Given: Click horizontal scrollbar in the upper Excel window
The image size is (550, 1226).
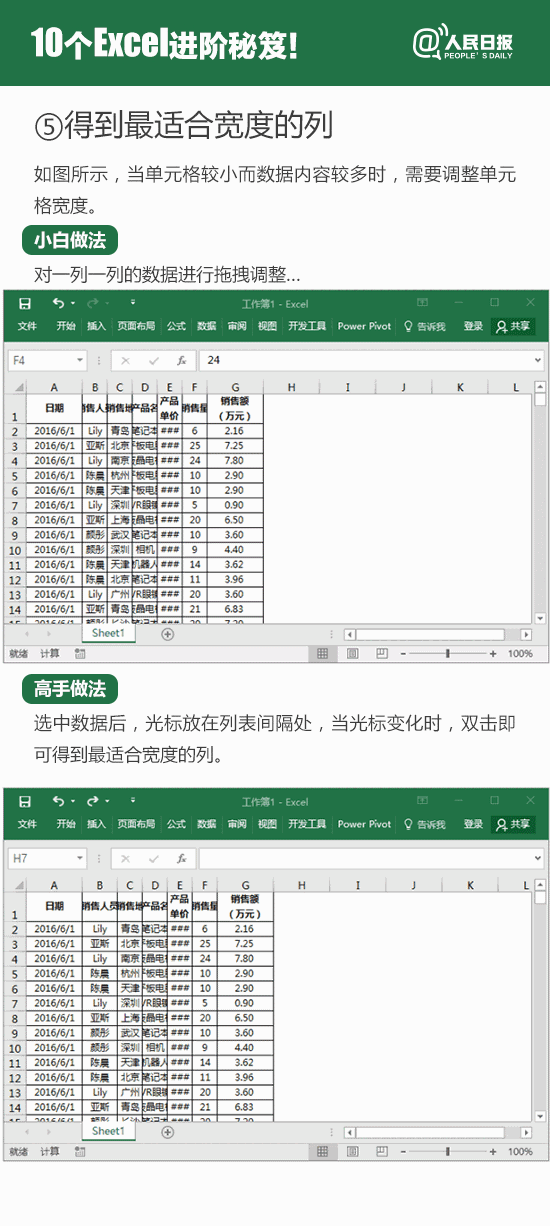Looking at the screenshot, I should click(438, 634).
